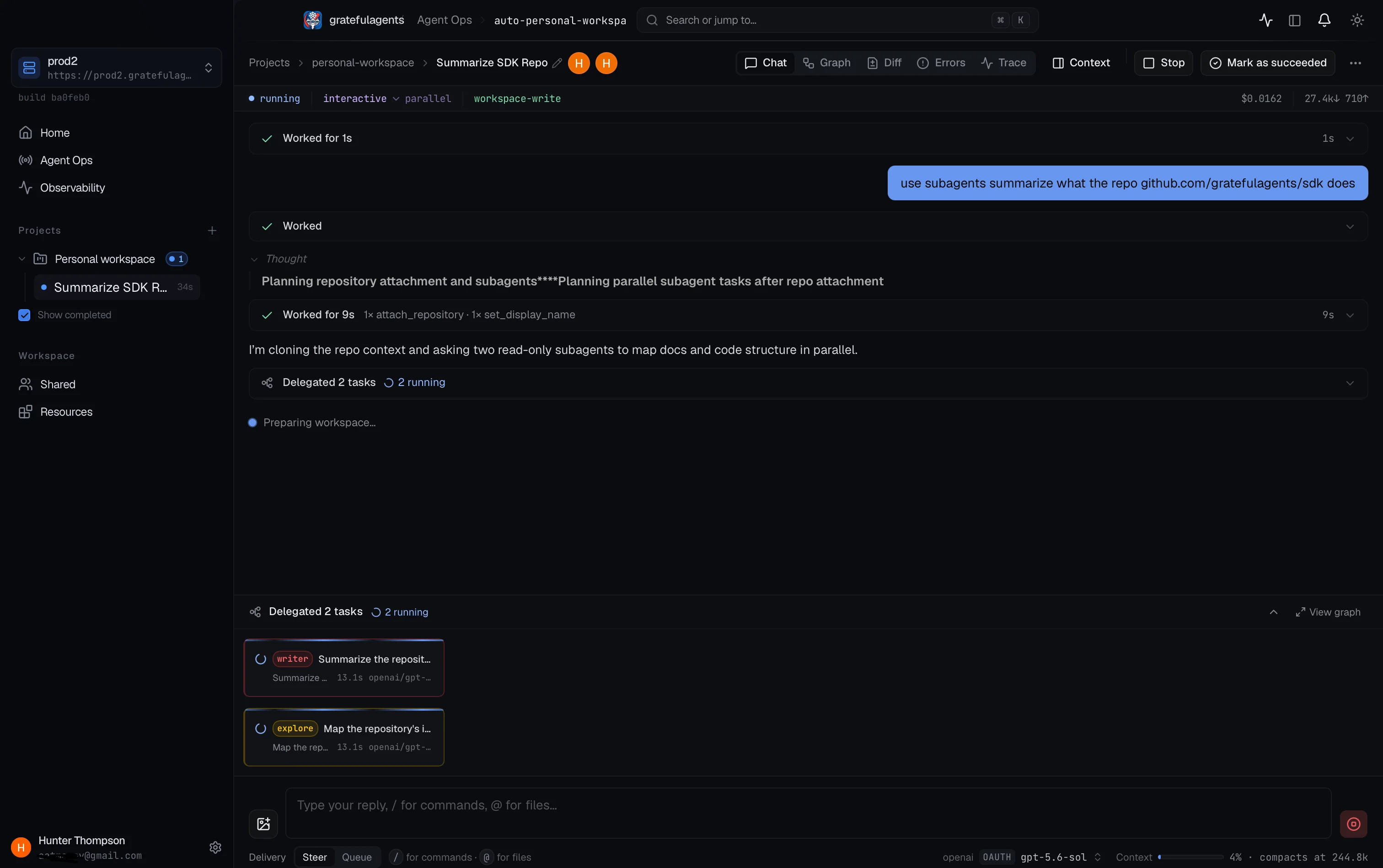1383x868 pixels.
Task: Click Mark as succeeded
Action: point(1268,63)
